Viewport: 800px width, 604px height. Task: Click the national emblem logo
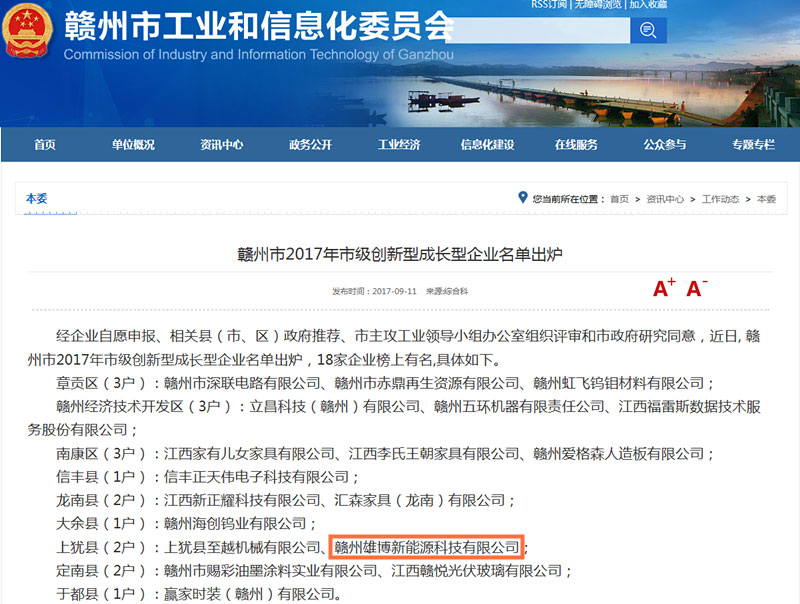point(28,31)
